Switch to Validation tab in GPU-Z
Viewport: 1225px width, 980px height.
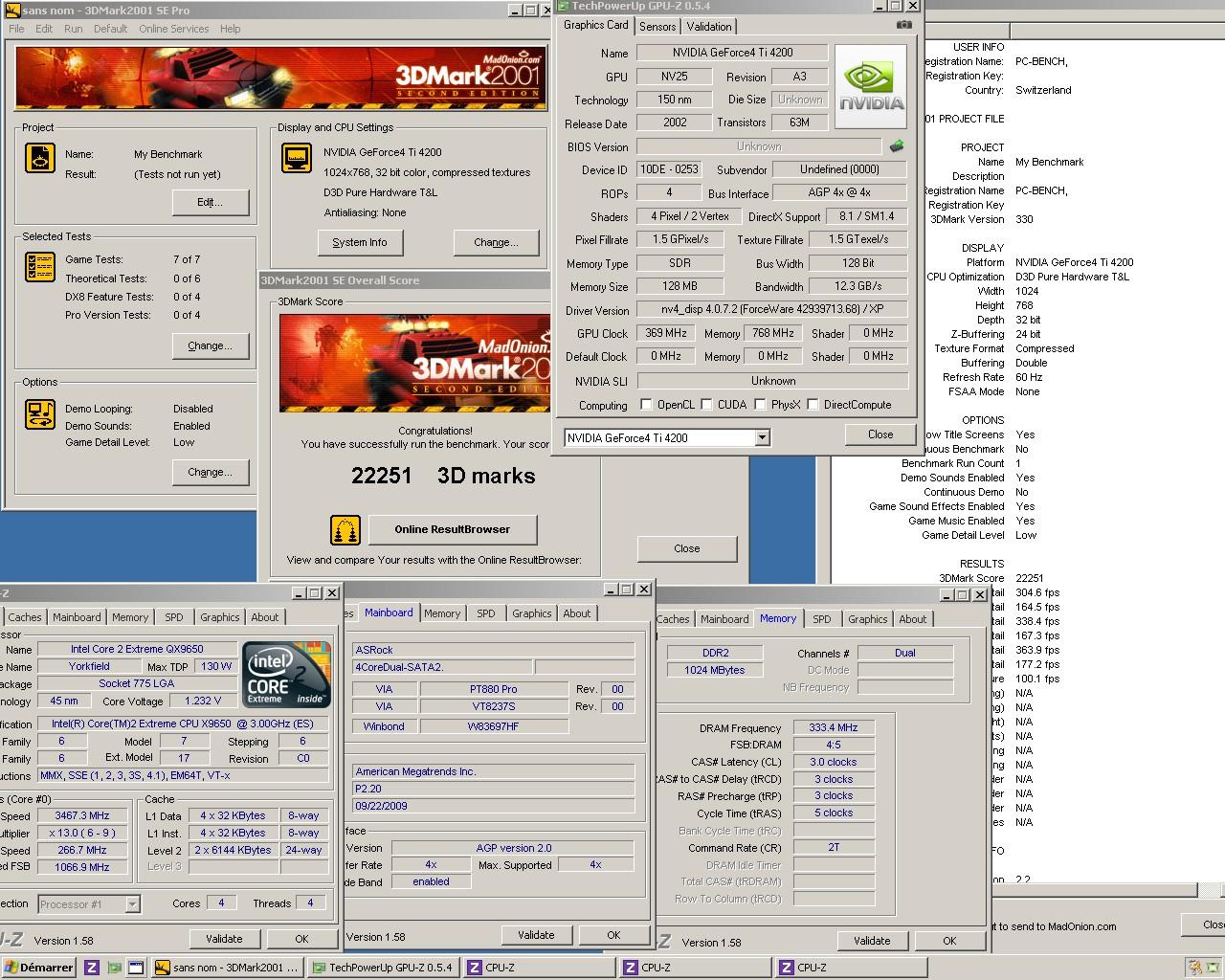pos(709,27)
